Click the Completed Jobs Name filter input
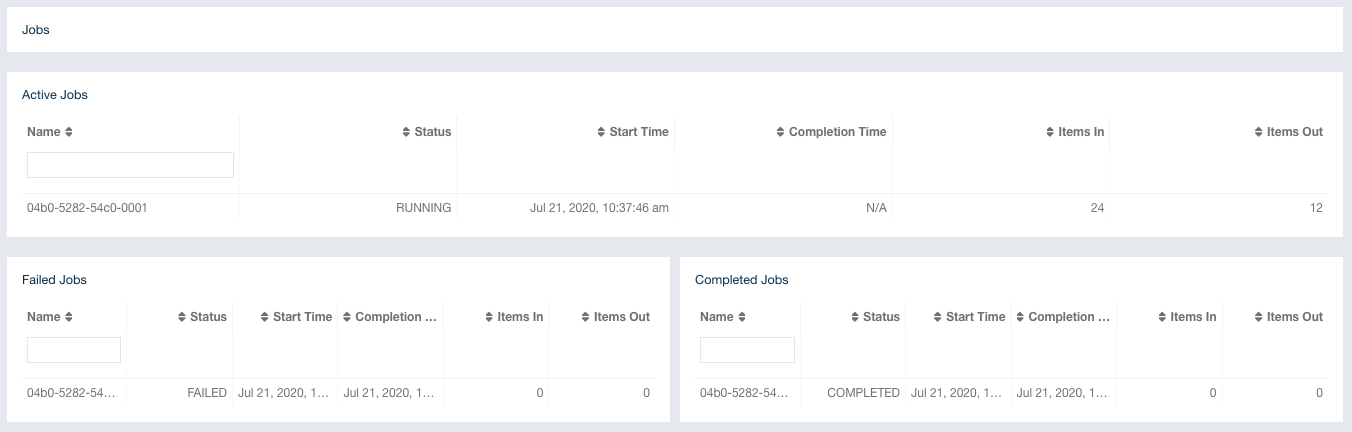 [x=747, y=350]
